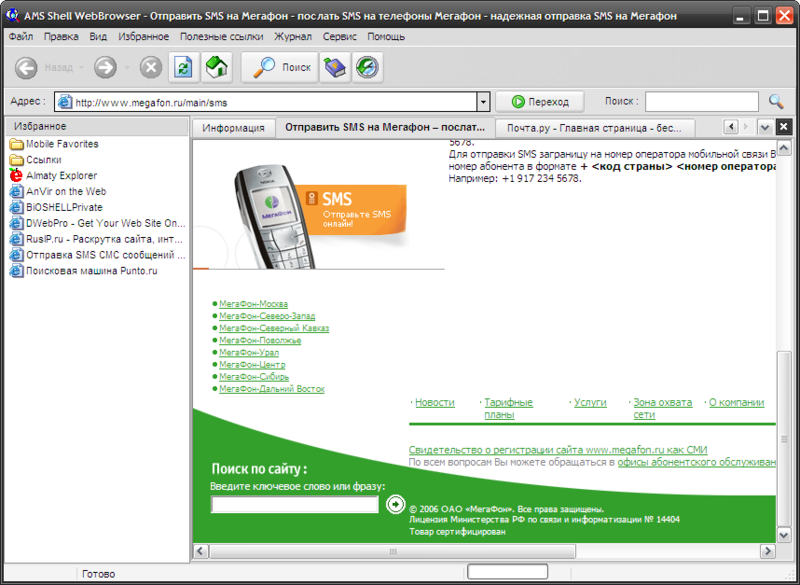
Task: Click the horizontal scrollbar left arrow
Action: click(x=200, y=551)
